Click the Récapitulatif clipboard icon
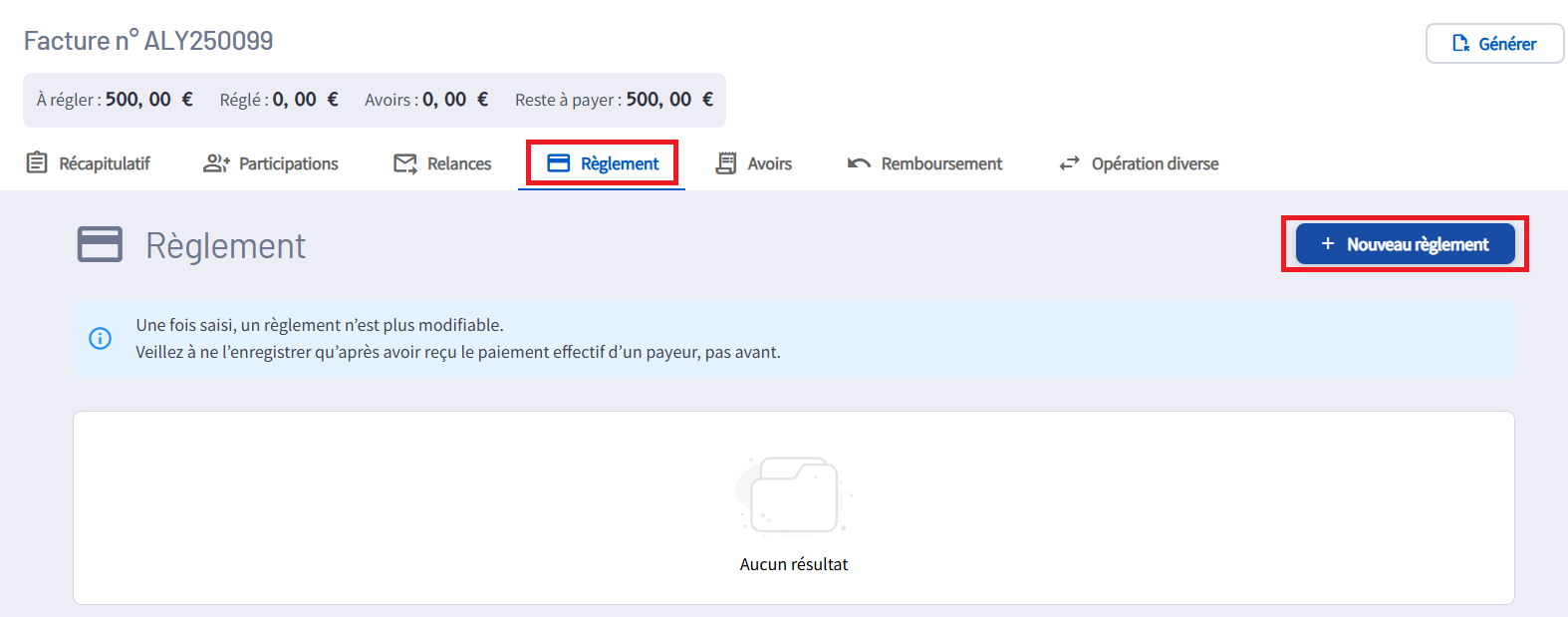This screenshot has width=1568, height=617. point(37,162)
